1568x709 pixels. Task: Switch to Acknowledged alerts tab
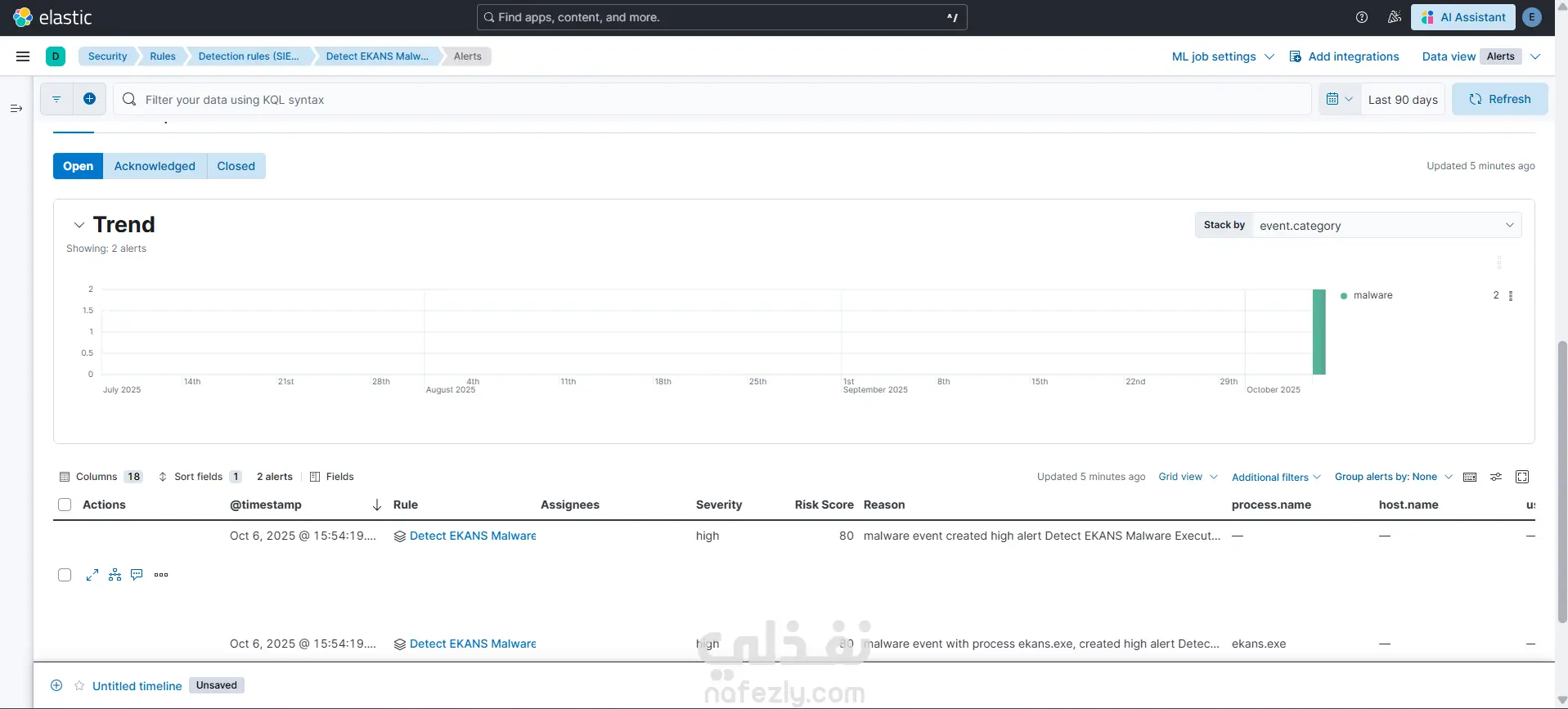pyautogui.click(x=155, y=166)
